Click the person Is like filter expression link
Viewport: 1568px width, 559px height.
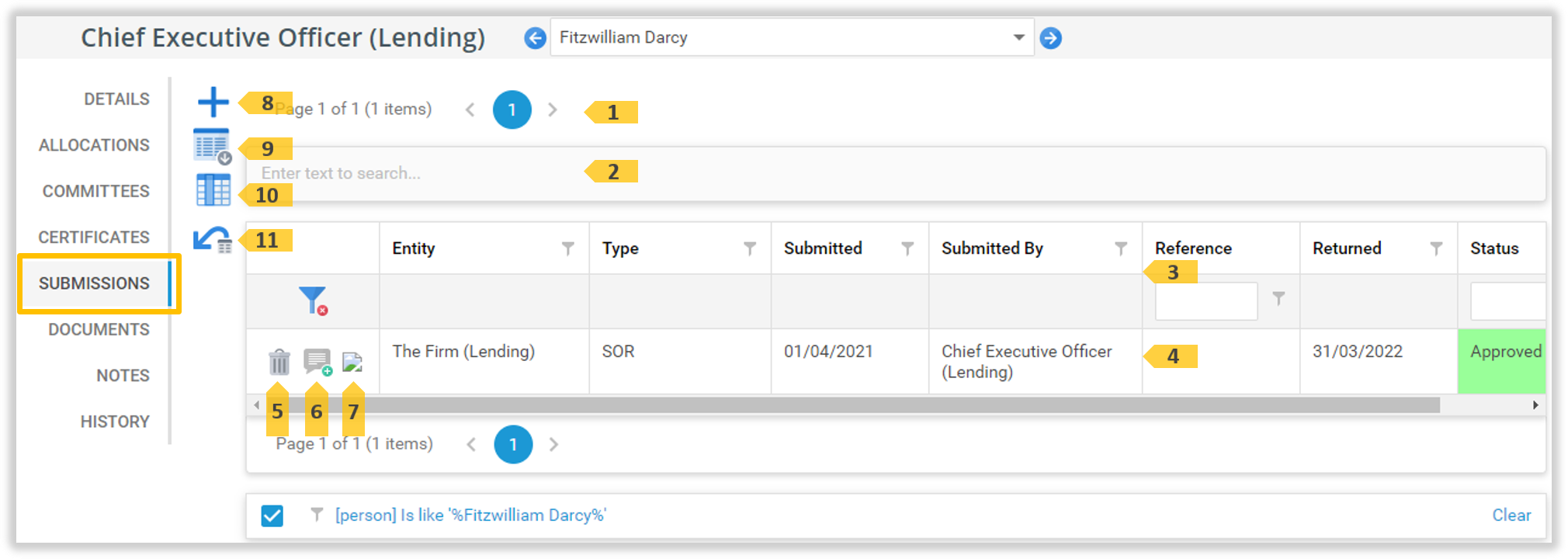coord(470,516)
